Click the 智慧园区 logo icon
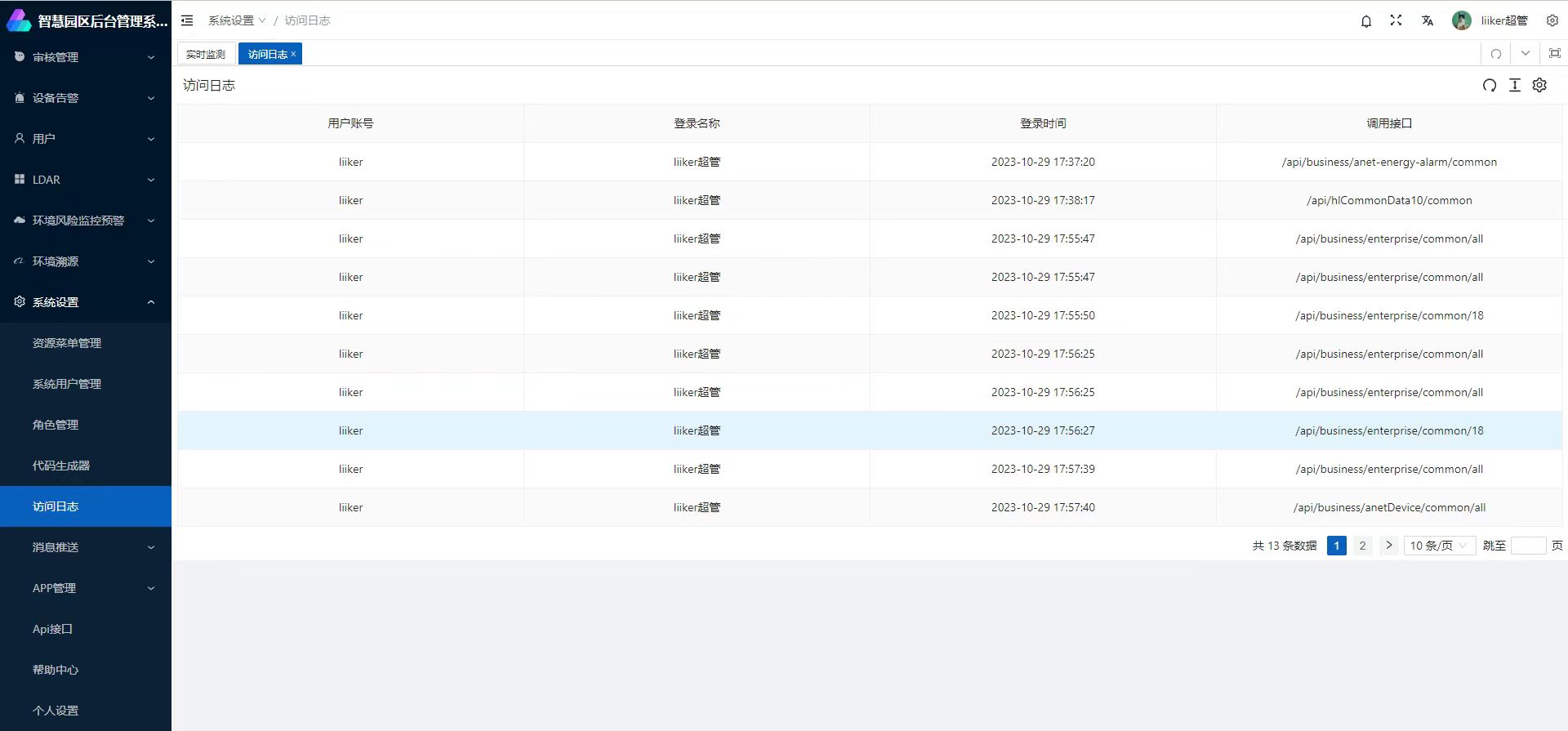This screenshot has height=731, width=1568. [x=18, y=20]
